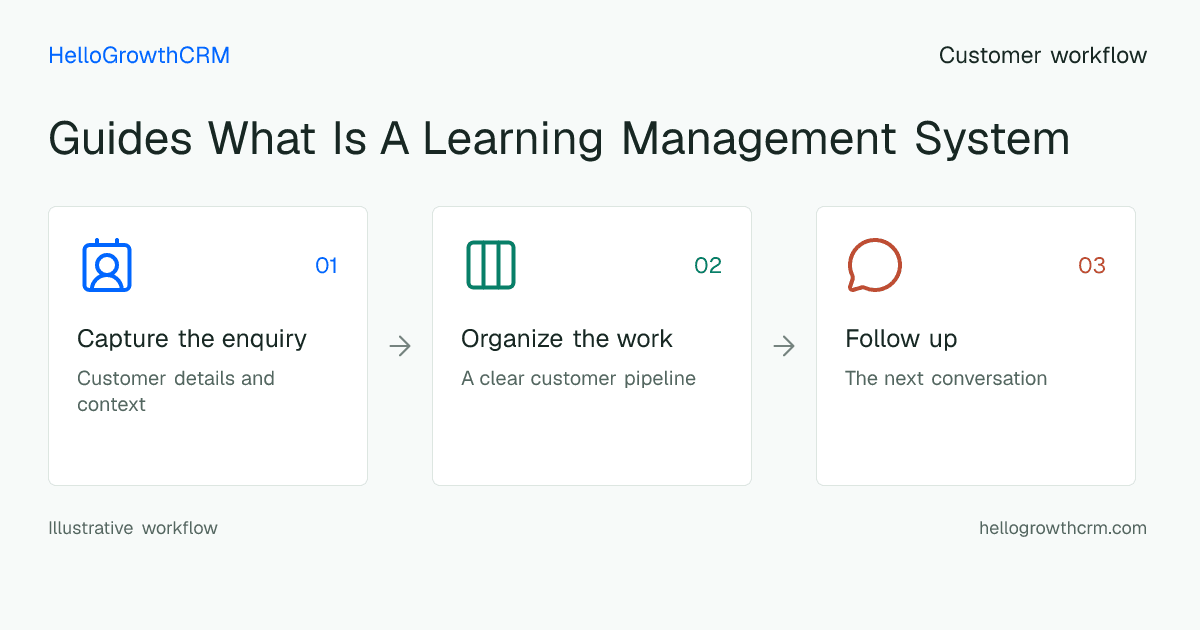
Task: Open the hellogrowthcrm.com footer link
Action: 1063,528
